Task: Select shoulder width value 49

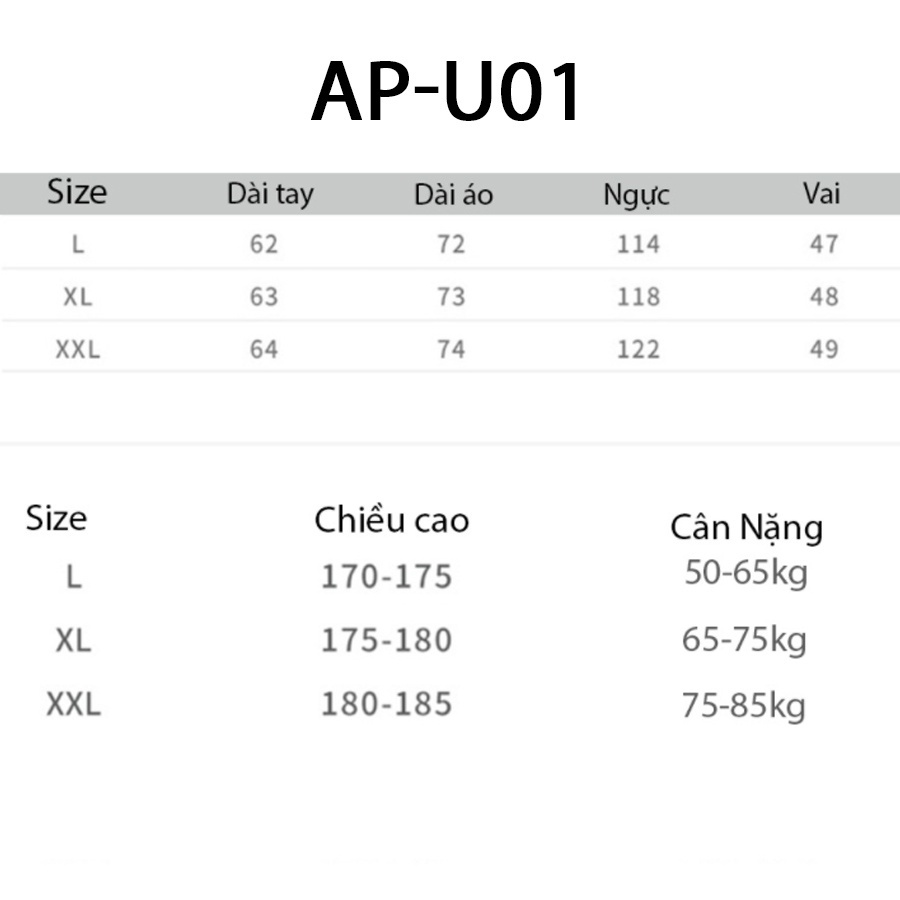Action: [824, 349]
